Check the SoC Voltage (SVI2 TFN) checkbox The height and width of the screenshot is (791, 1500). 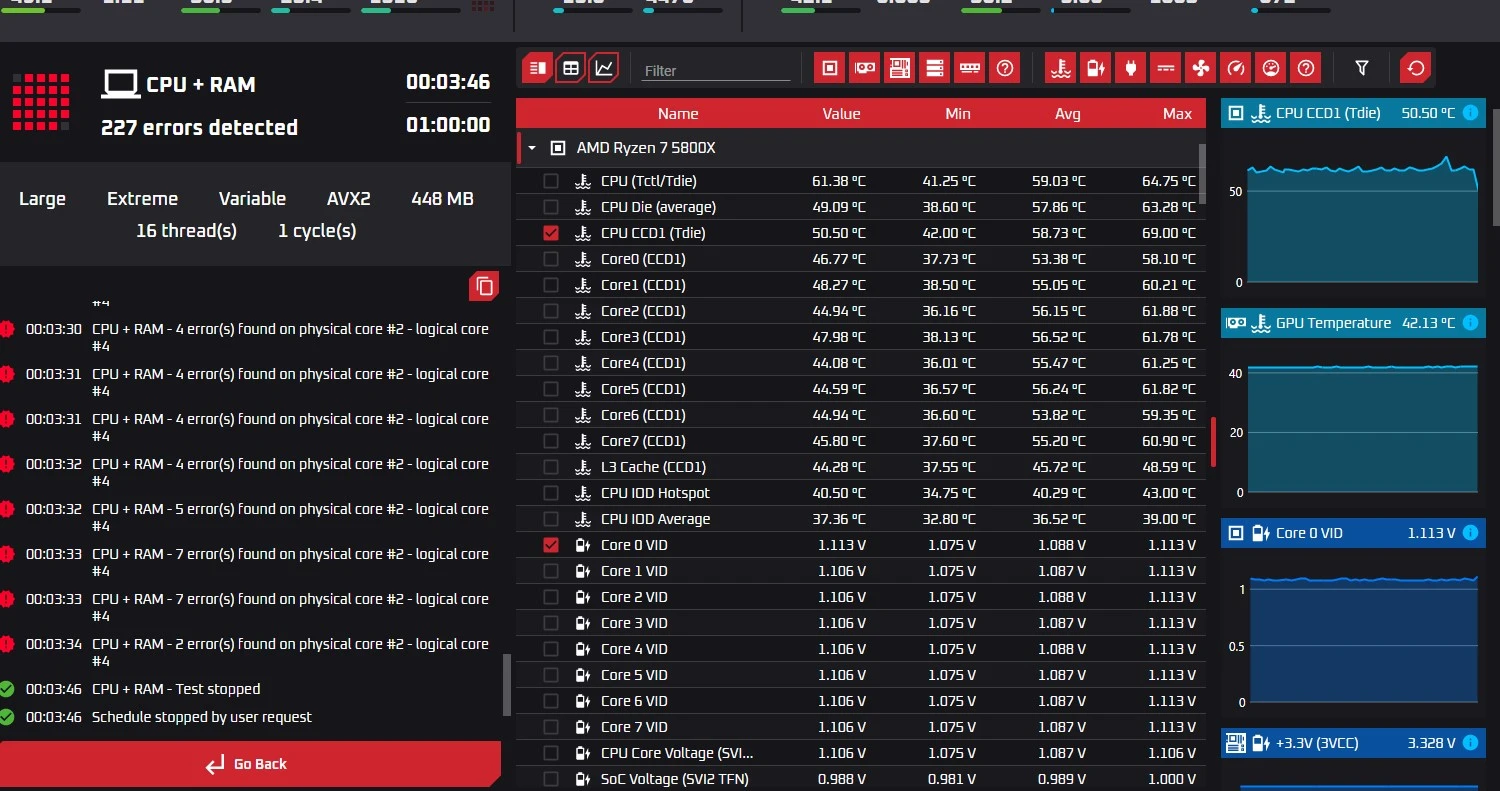coord(551,779)
